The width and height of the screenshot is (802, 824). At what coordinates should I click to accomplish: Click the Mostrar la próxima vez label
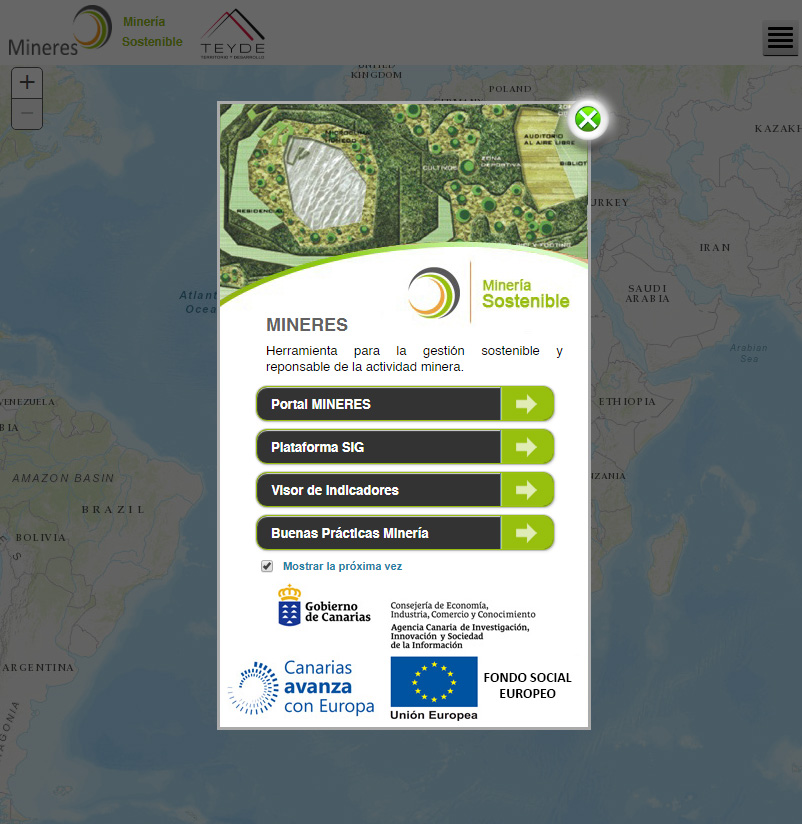(x=342, y=566)
